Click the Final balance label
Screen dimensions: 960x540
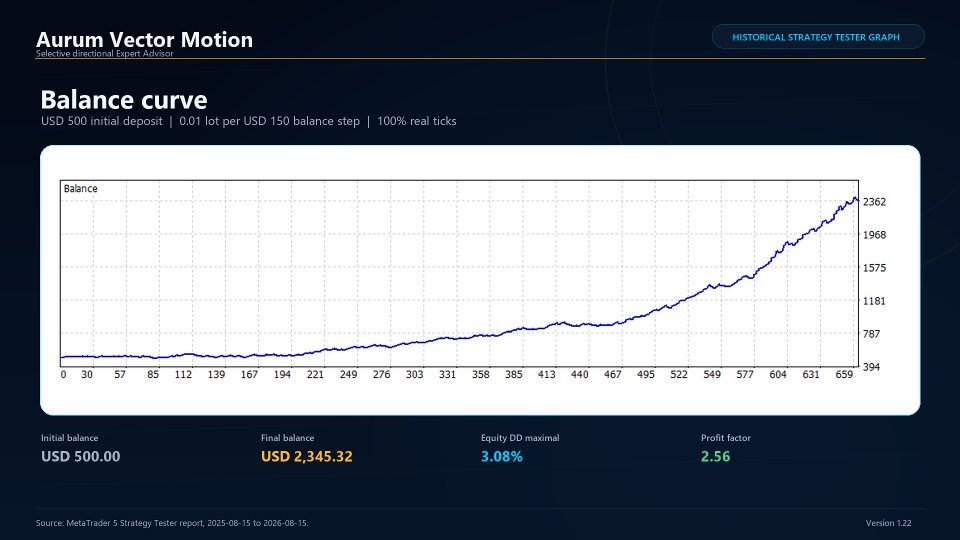click(x=287, y=438)
